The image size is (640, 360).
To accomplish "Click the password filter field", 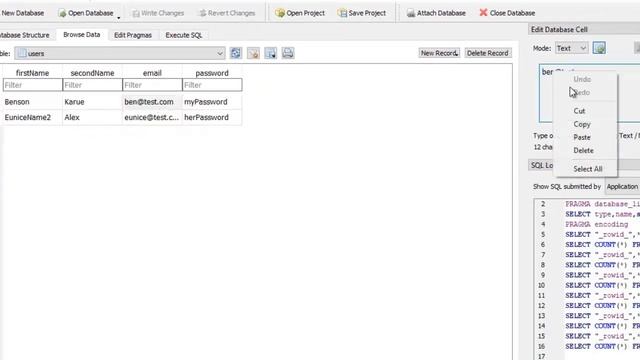I will (x=212, y=85).
